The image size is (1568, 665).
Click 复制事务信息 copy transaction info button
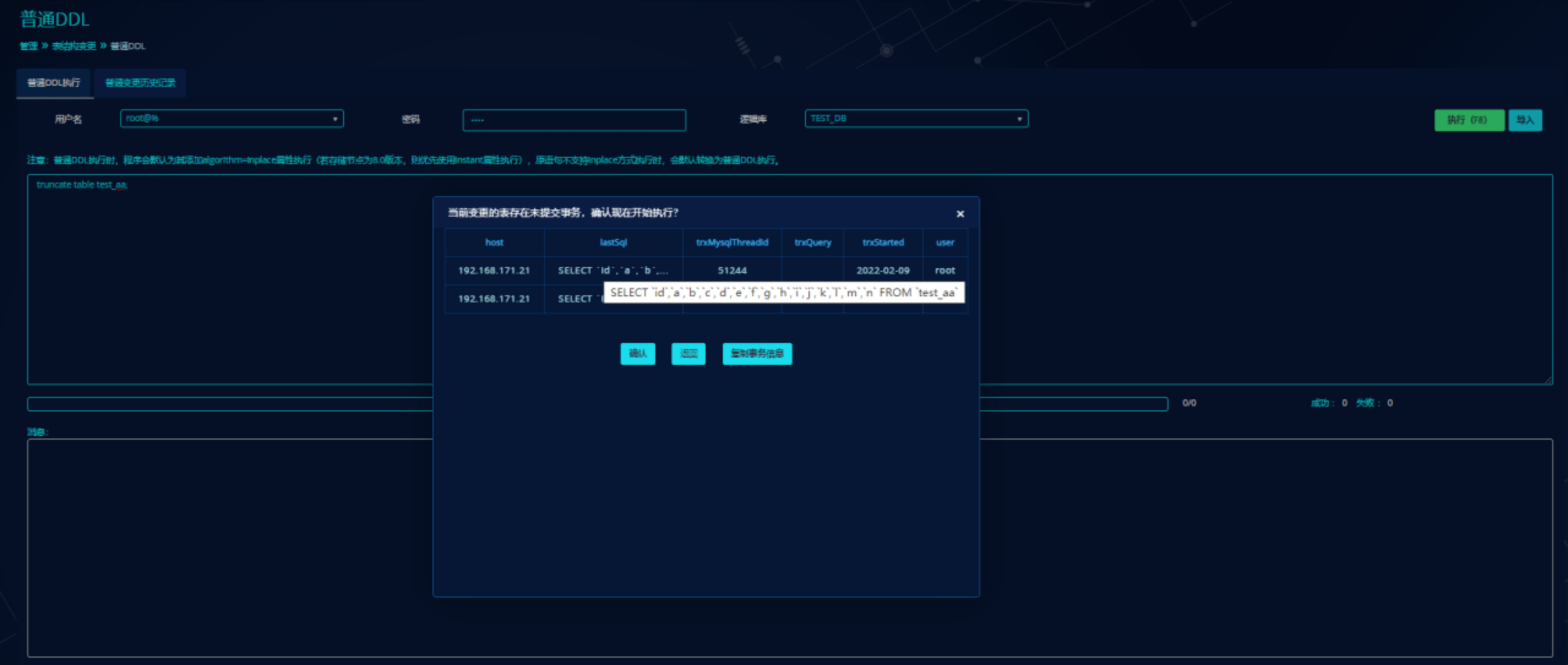(756, 353)
